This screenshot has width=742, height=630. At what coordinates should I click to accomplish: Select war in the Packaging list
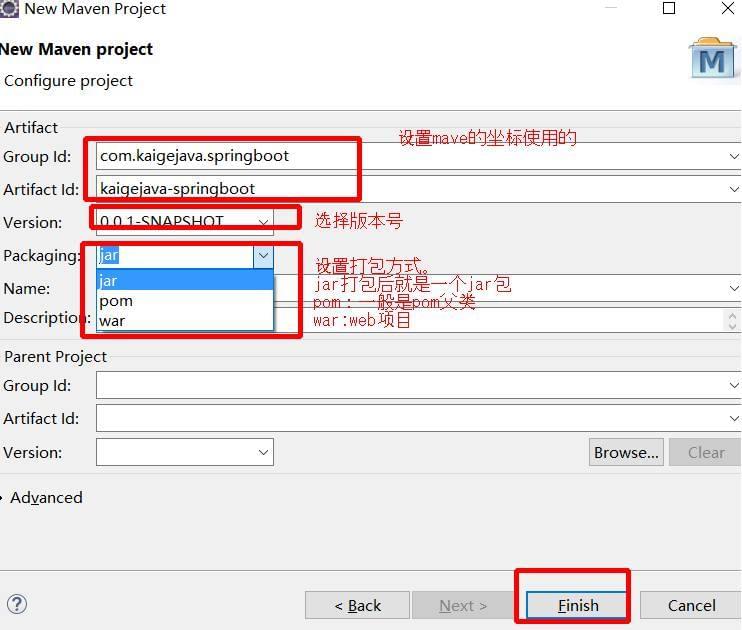[x=185, y=320]
